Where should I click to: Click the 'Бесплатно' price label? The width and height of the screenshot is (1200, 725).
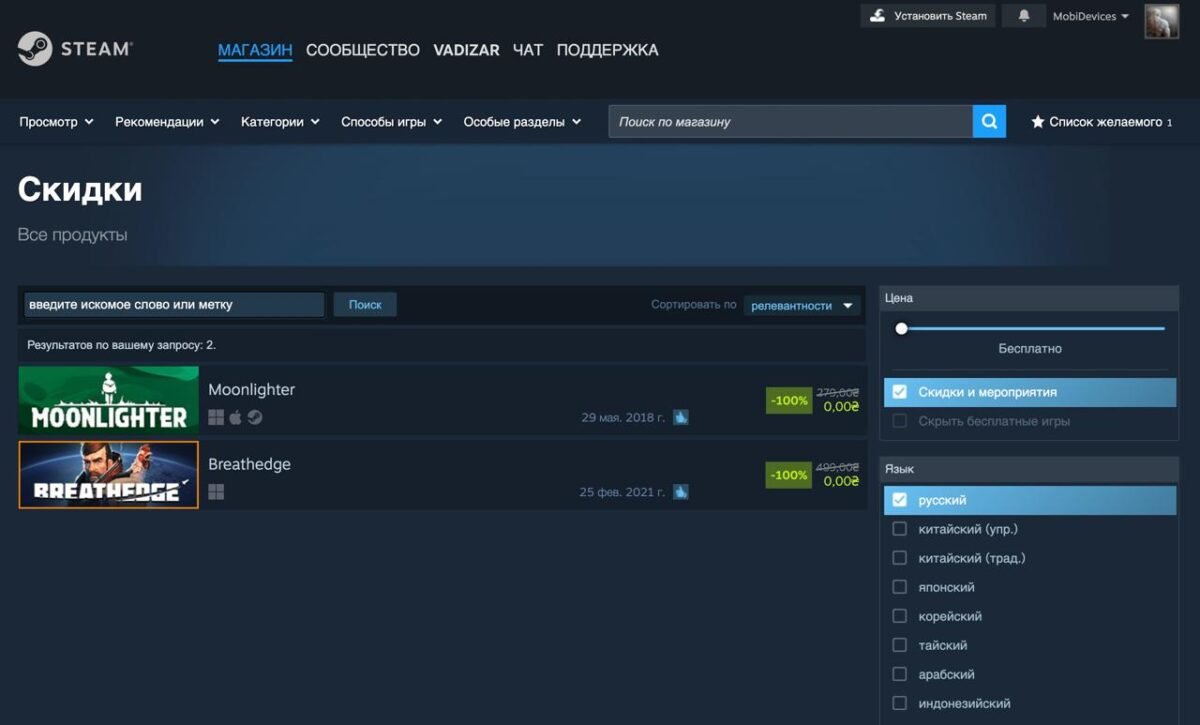point(1030,349)
